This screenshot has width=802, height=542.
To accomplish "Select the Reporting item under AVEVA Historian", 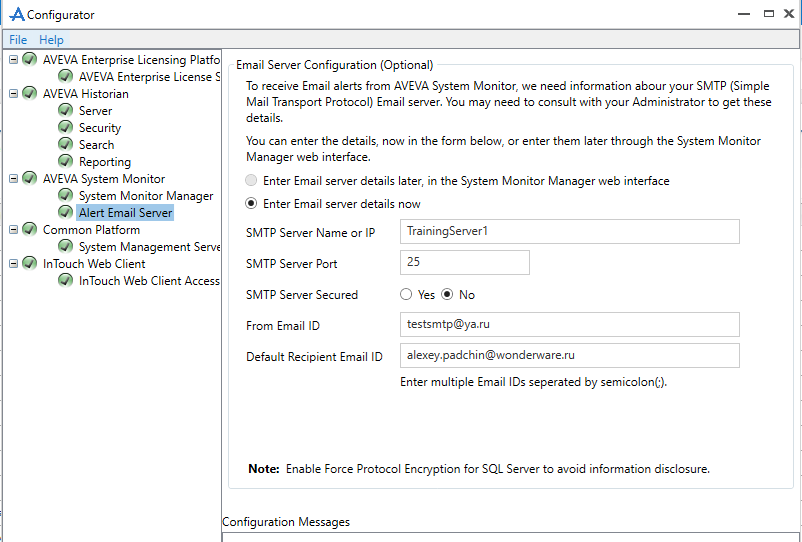I will click(x=105, y=162).
